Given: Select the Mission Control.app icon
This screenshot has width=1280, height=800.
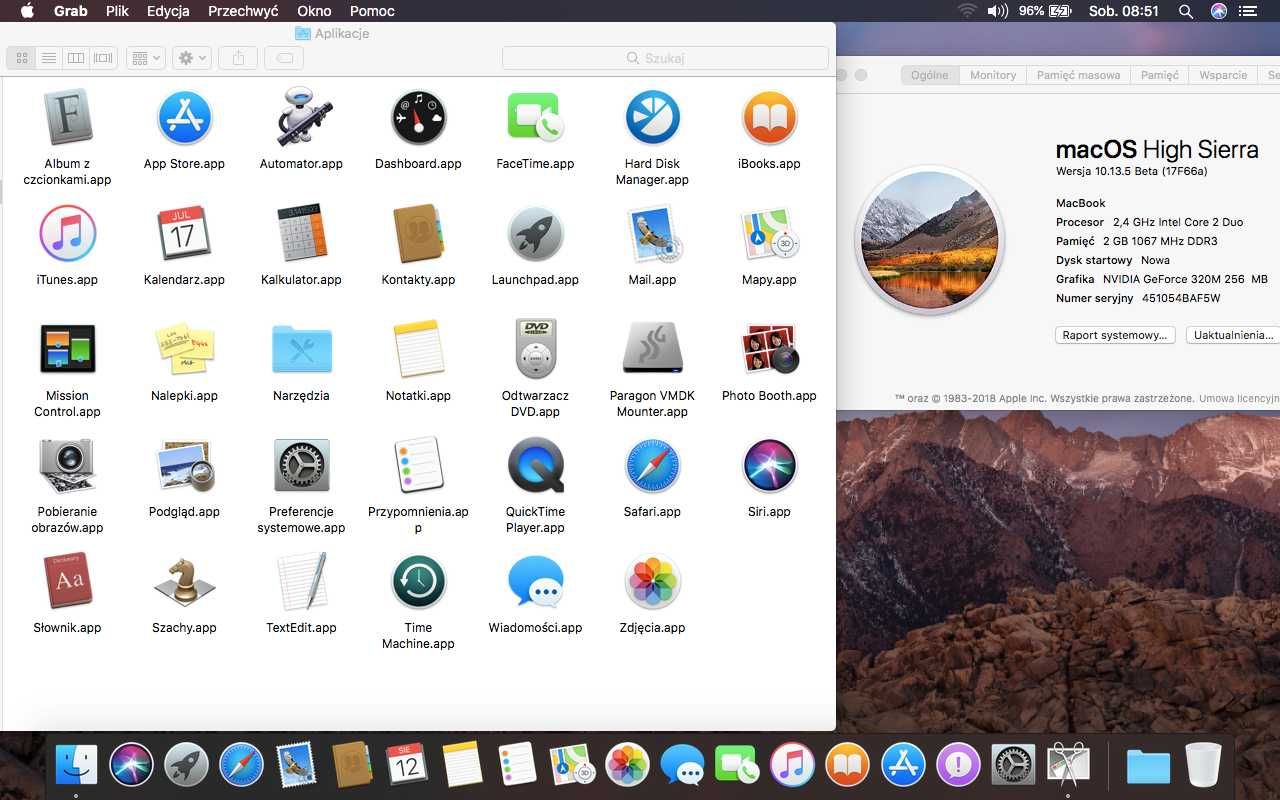Looking at the screenshot, I should 67,349.
